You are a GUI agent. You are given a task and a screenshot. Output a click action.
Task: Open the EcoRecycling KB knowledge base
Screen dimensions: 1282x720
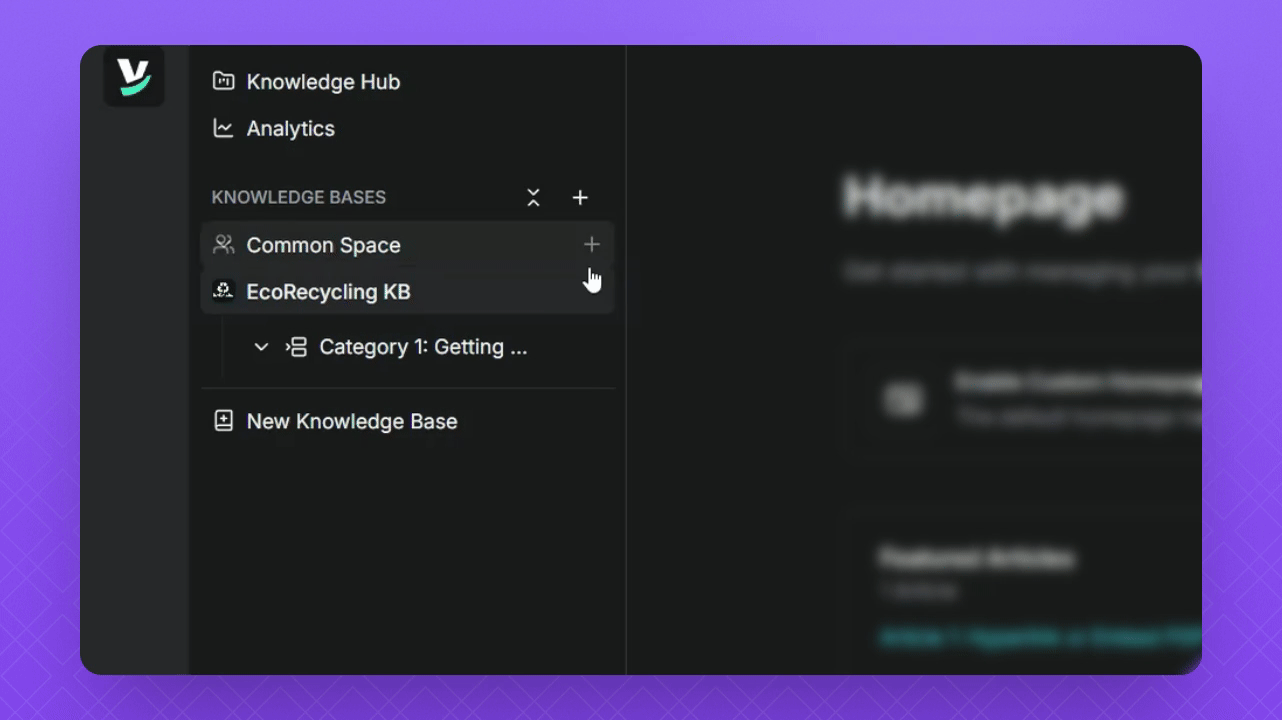(x=328, y=292)
